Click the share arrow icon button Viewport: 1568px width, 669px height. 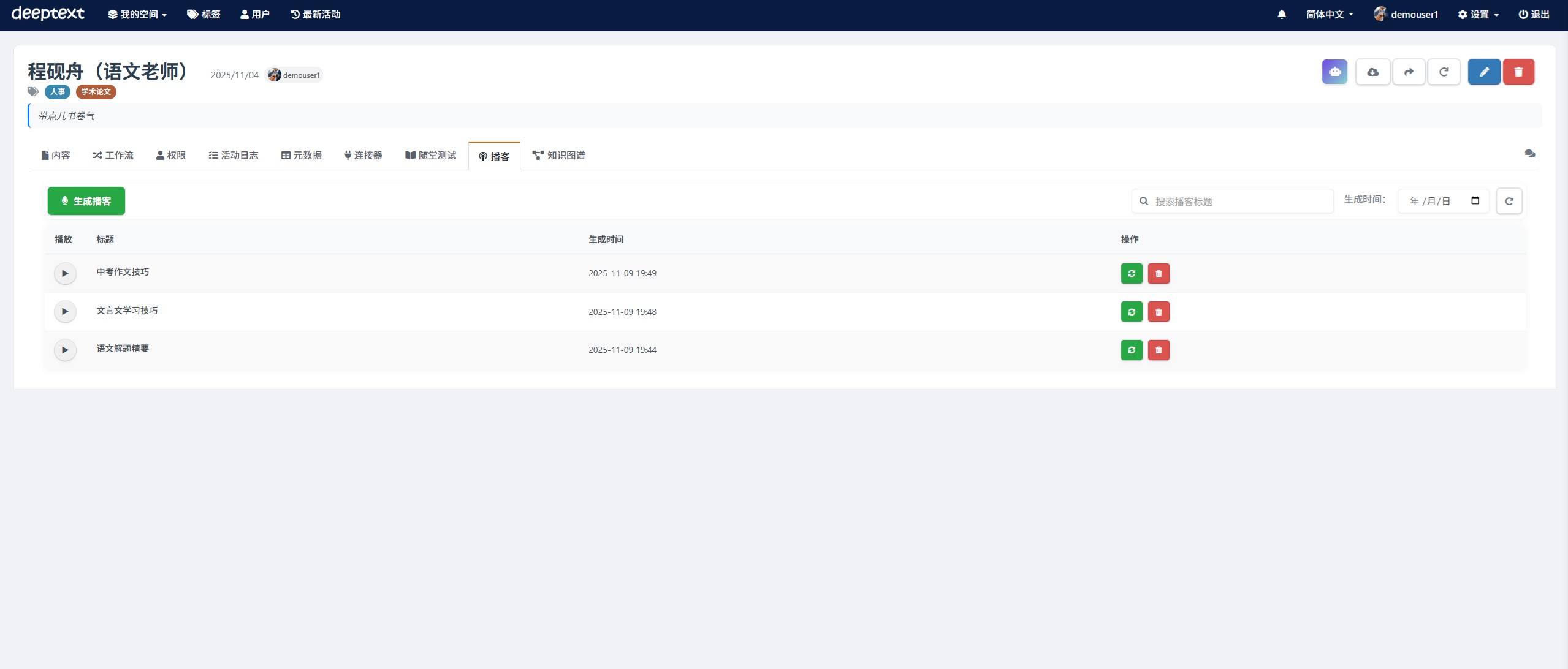pos(1409,72)
